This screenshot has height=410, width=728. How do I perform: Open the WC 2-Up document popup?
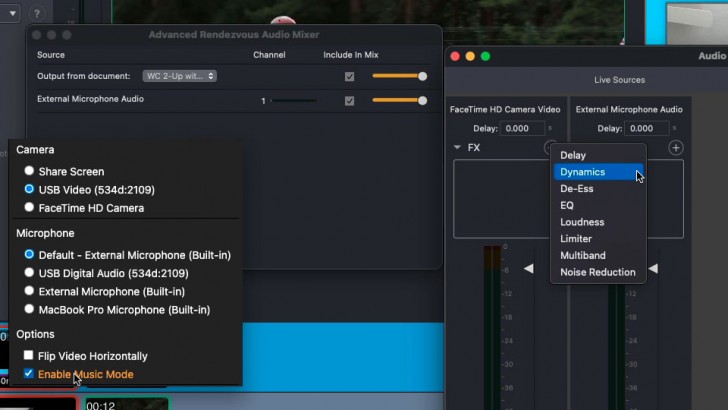(179, 76)
